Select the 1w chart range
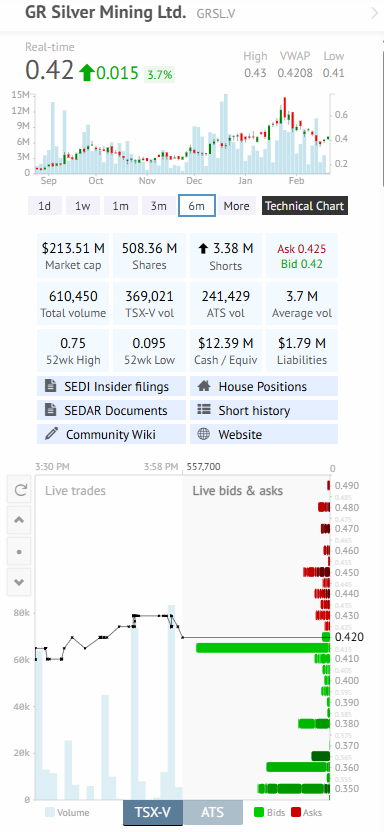The image size is (384, 832). (x=83, y=206)
